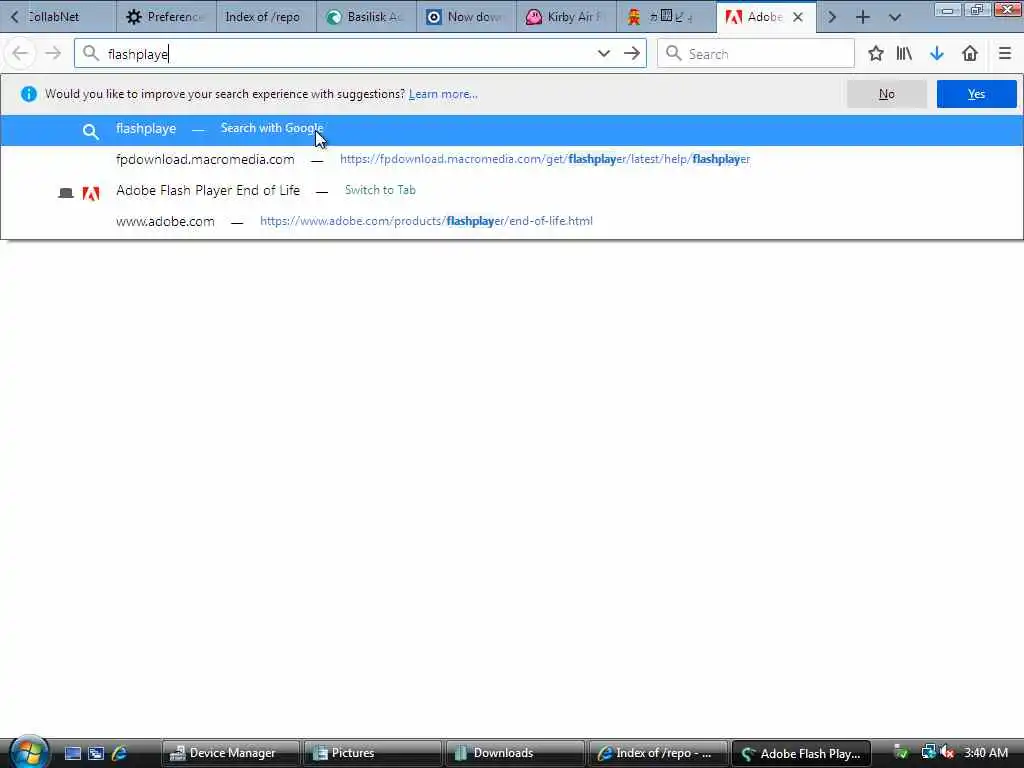1024x768 pixels.
Task: Switch to the Now downloading tab
Action: pos(466,17)
